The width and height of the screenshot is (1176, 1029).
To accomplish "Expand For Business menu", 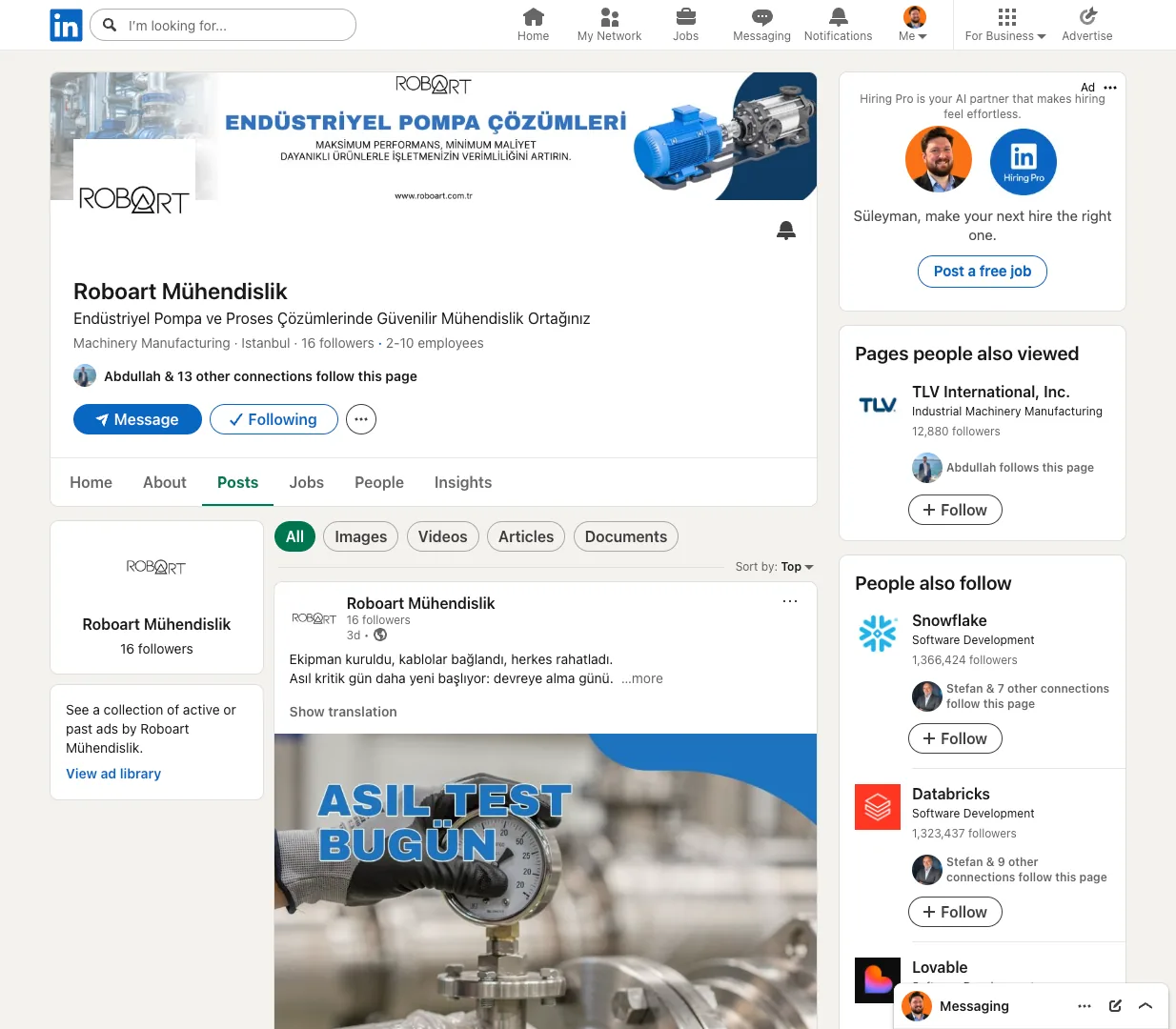I will click(1005, 25).
